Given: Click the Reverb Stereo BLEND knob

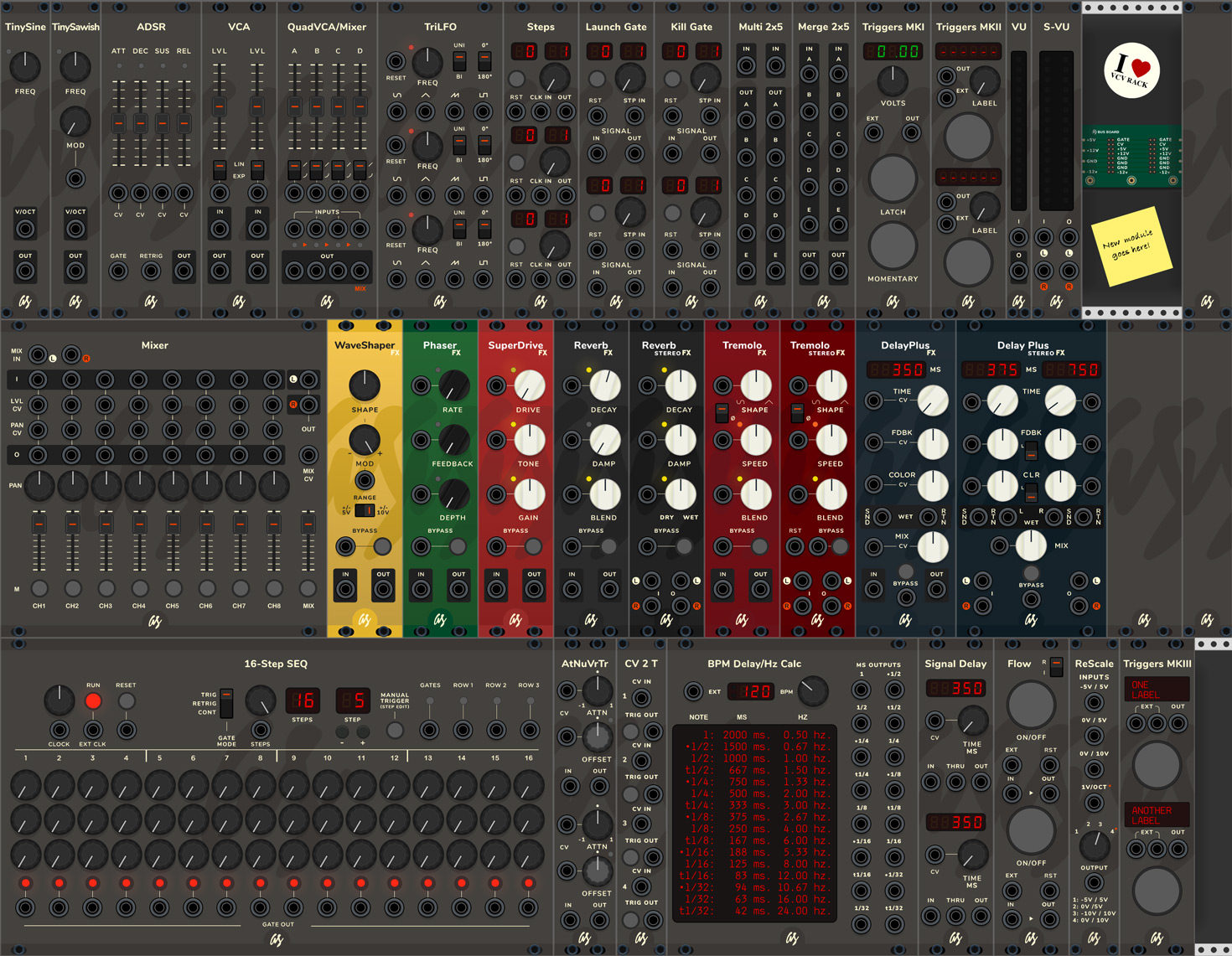Looking at the screenshot, I should coord(680,494).
